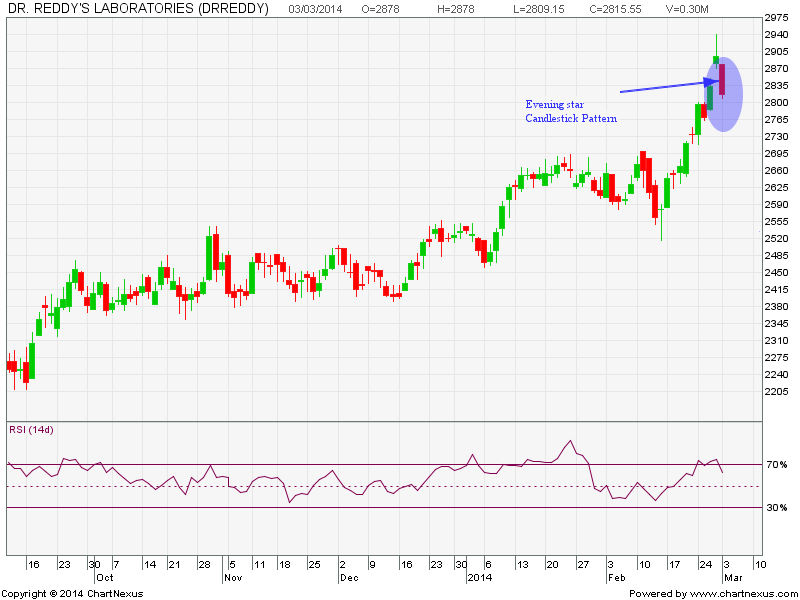The width and height of the screenshot is (800, 600).
Task: Click the 7 date tick above Oct
Action: [116, 565]
